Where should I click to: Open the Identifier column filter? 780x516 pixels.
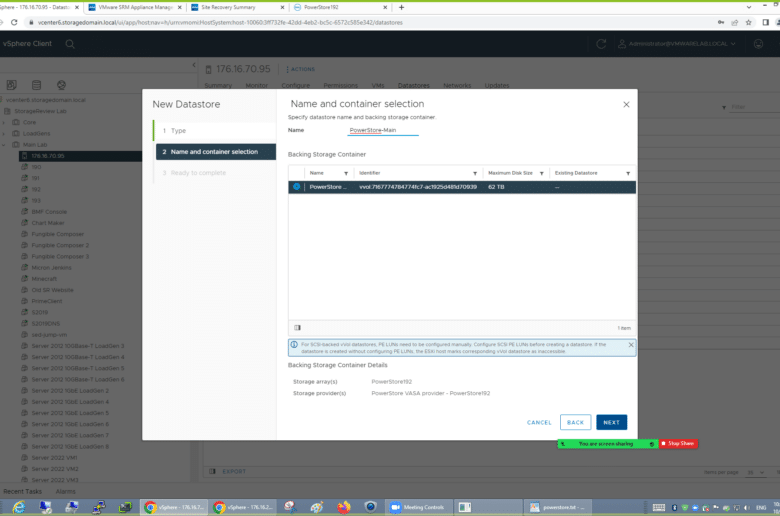pyautogui.click(x=475, y=173)
